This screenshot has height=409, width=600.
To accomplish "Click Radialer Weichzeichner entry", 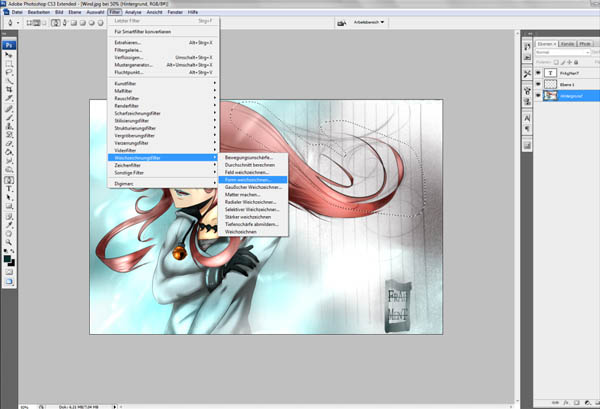I will 253,202.
